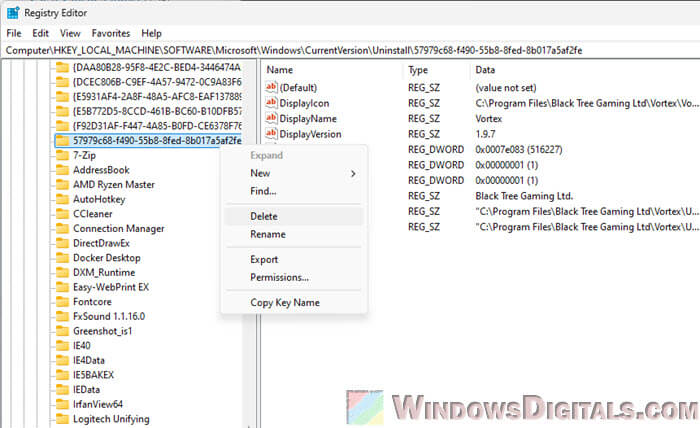Open the Edit menu

(40, 33)
